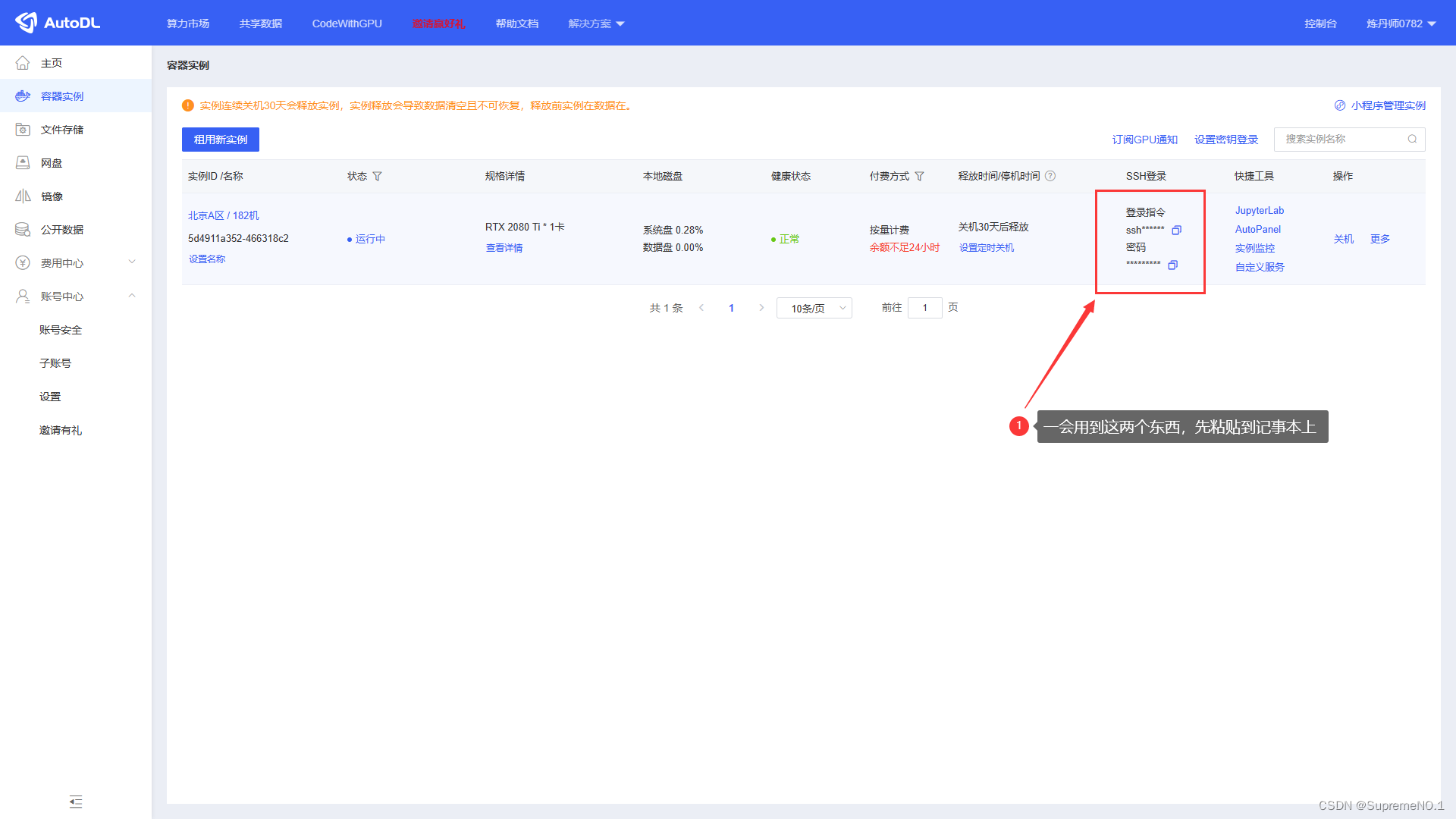Screen dimensions: 1456x819
Task: Click the 数据盘 0.00% value
Action: [x=673, y=247]
